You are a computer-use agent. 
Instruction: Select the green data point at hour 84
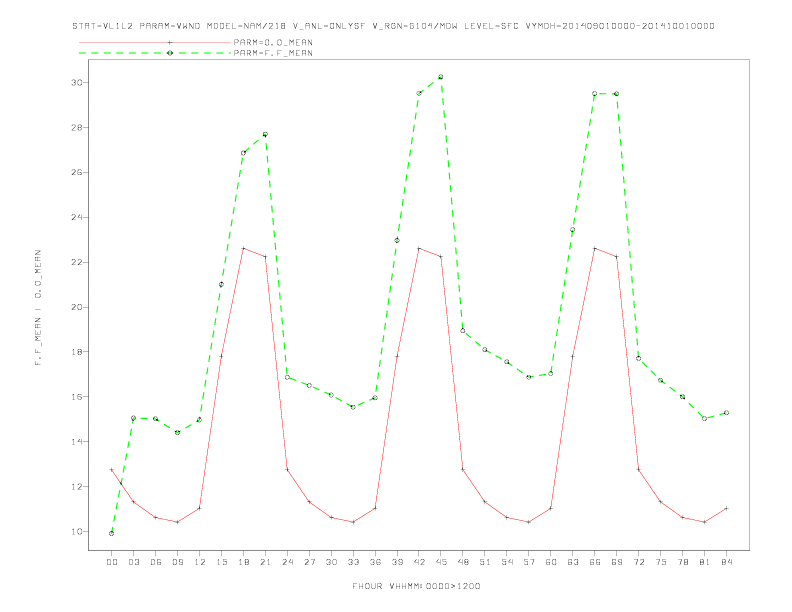726,413
